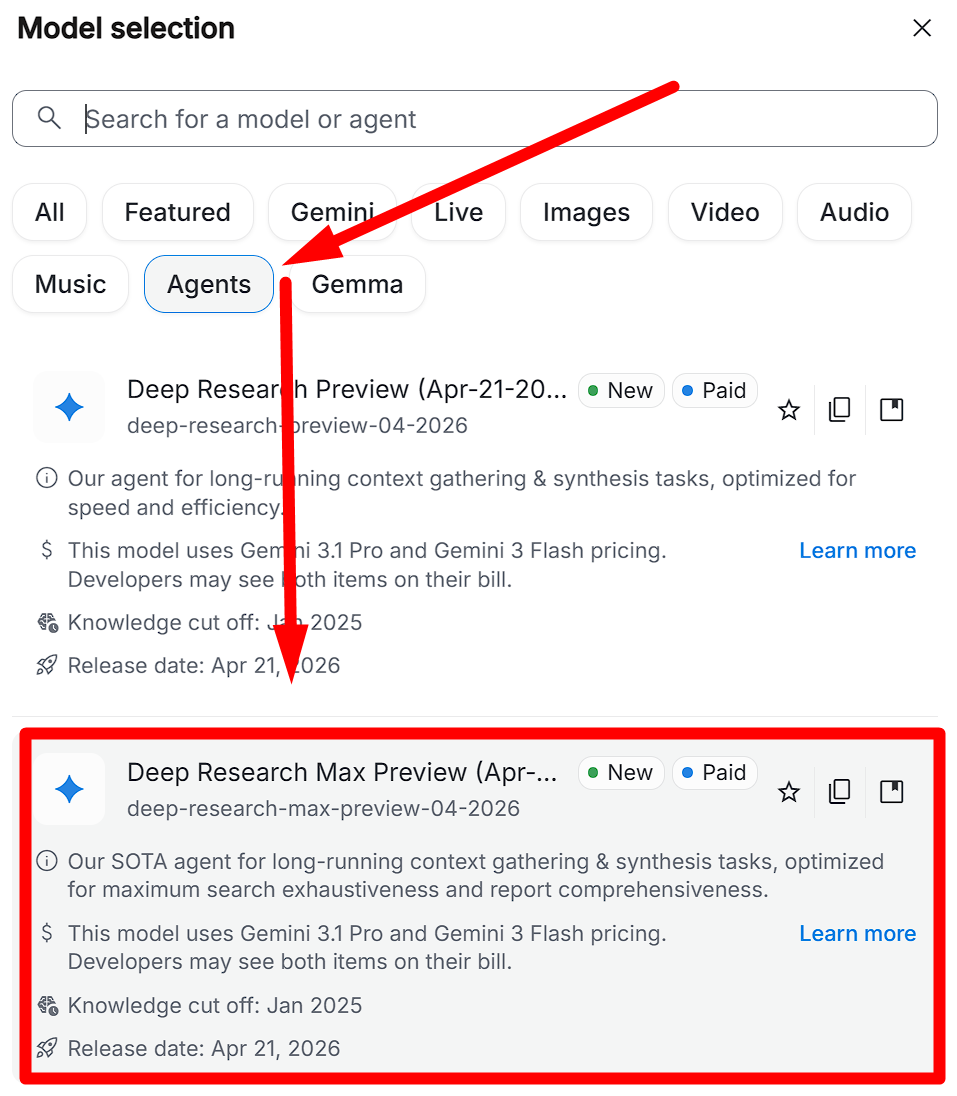Select the All filter chip
The height and width of the screenshot is (1096, 957).
pos(50,212)
